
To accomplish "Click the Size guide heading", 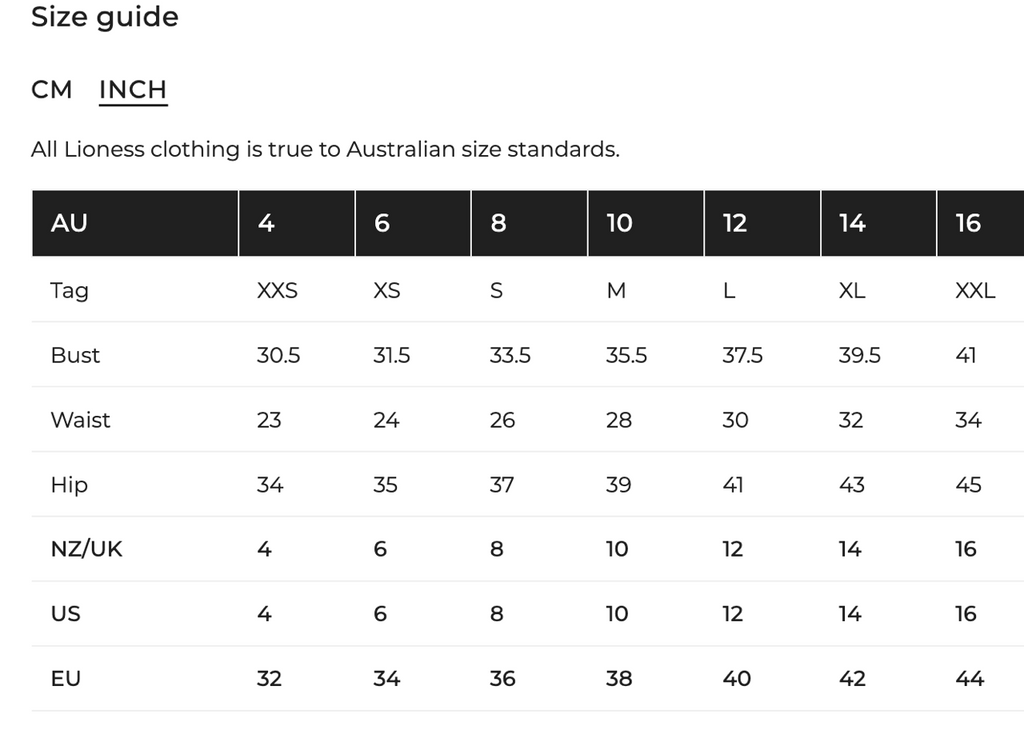I will click(x=105, y=17).
